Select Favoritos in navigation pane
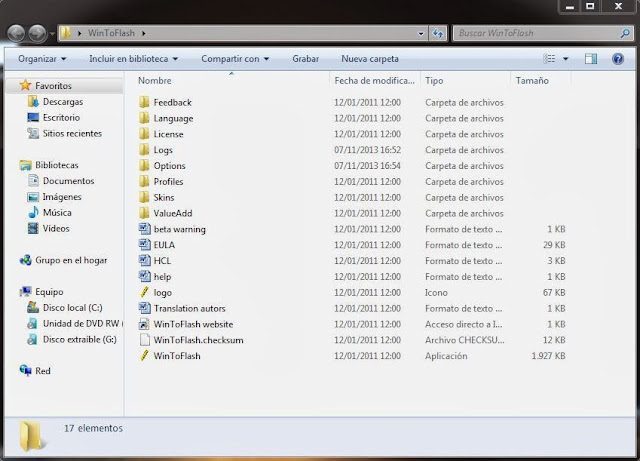The height and width of the screenshot is (461, 640). [53, 86]
